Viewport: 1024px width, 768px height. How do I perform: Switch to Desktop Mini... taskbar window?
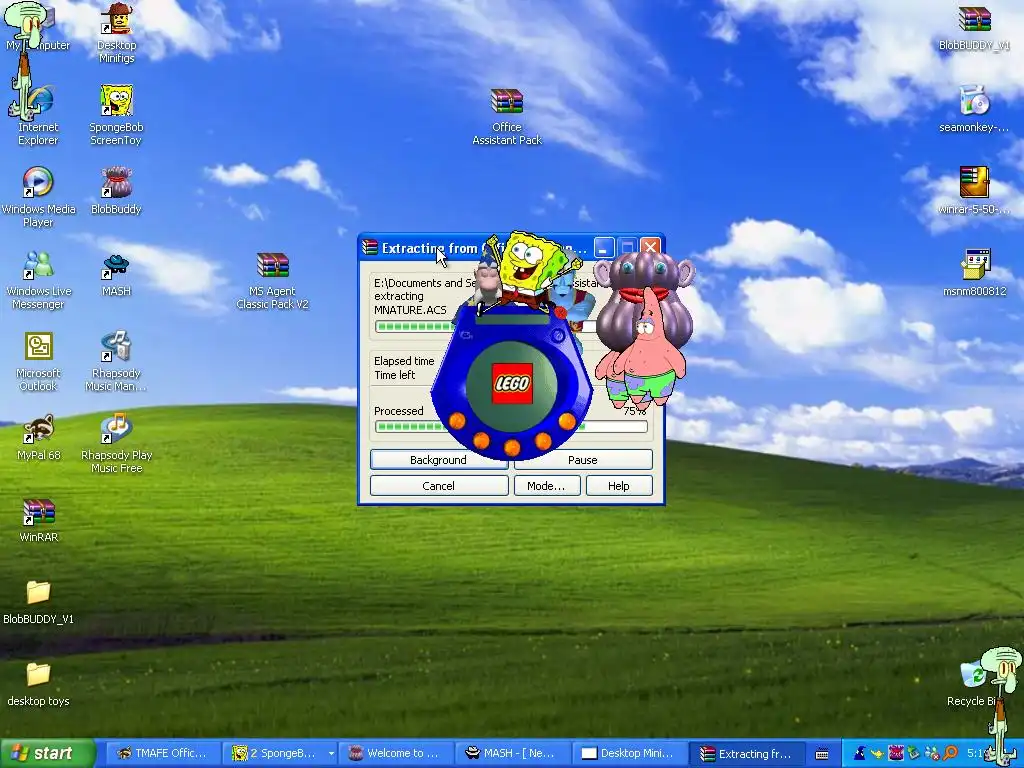tap(628, 753)
